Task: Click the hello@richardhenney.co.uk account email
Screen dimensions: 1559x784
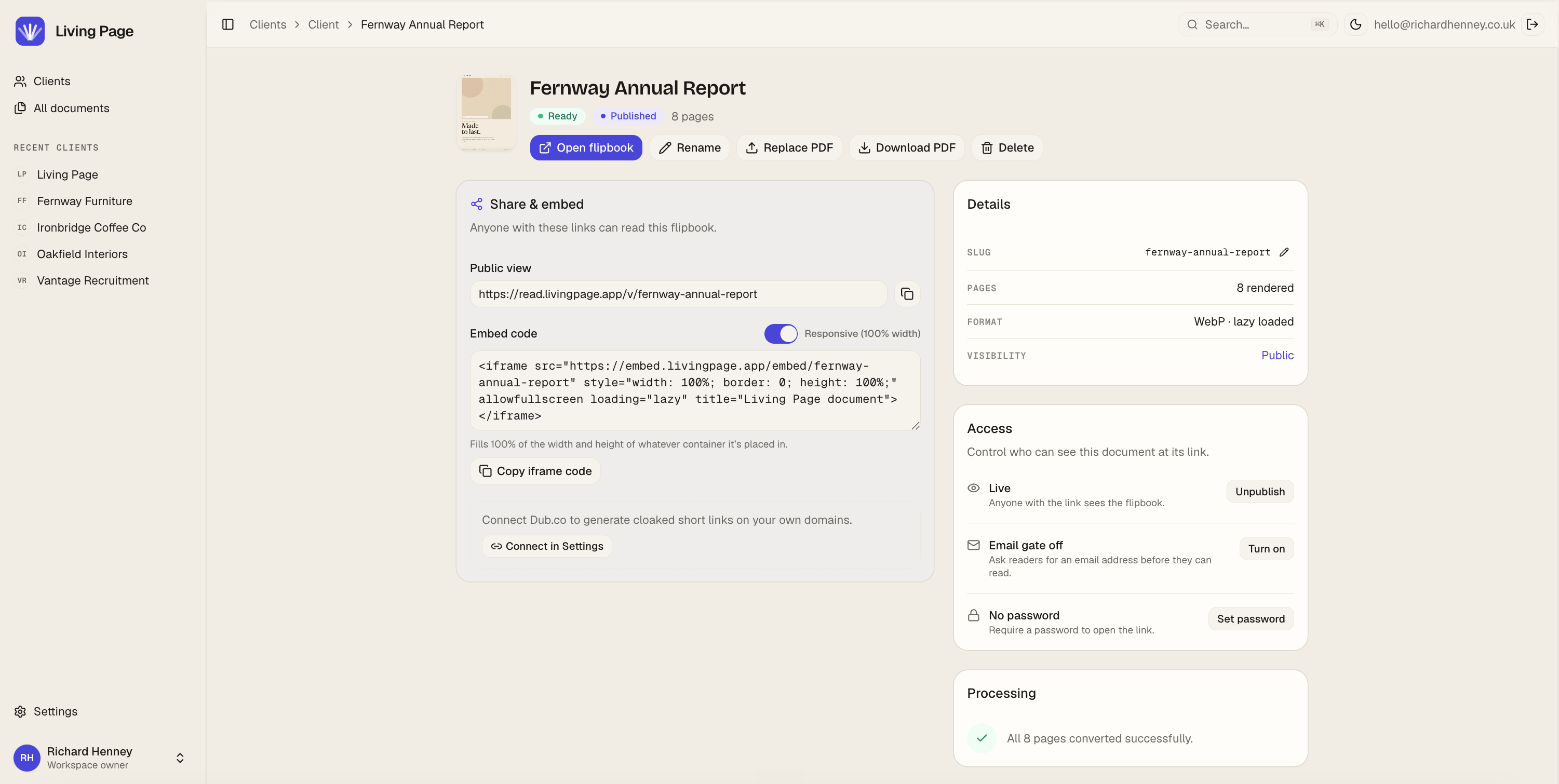Action: (x=1444, y=24)
